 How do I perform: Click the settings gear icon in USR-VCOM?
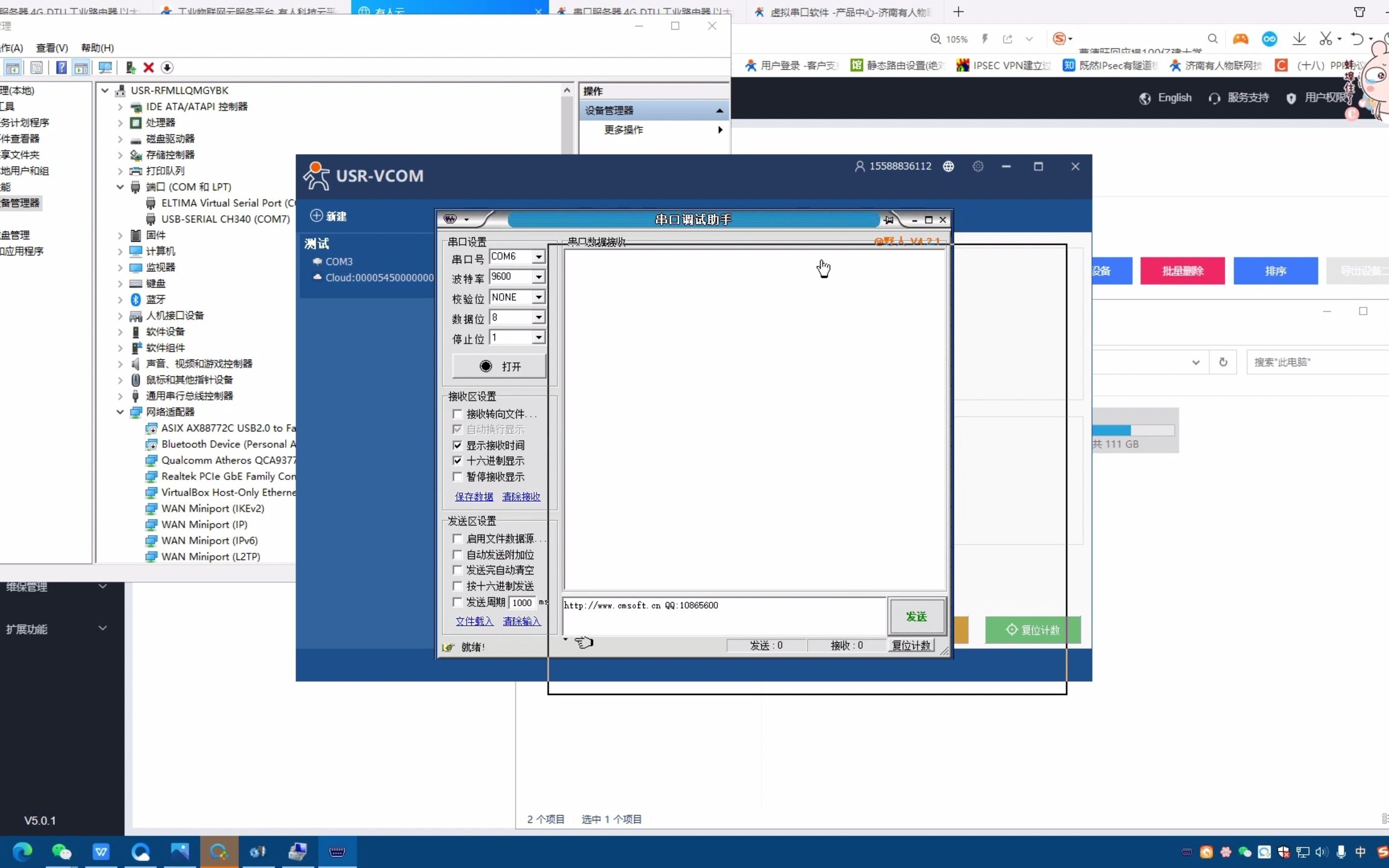click(x=978, y=166)
